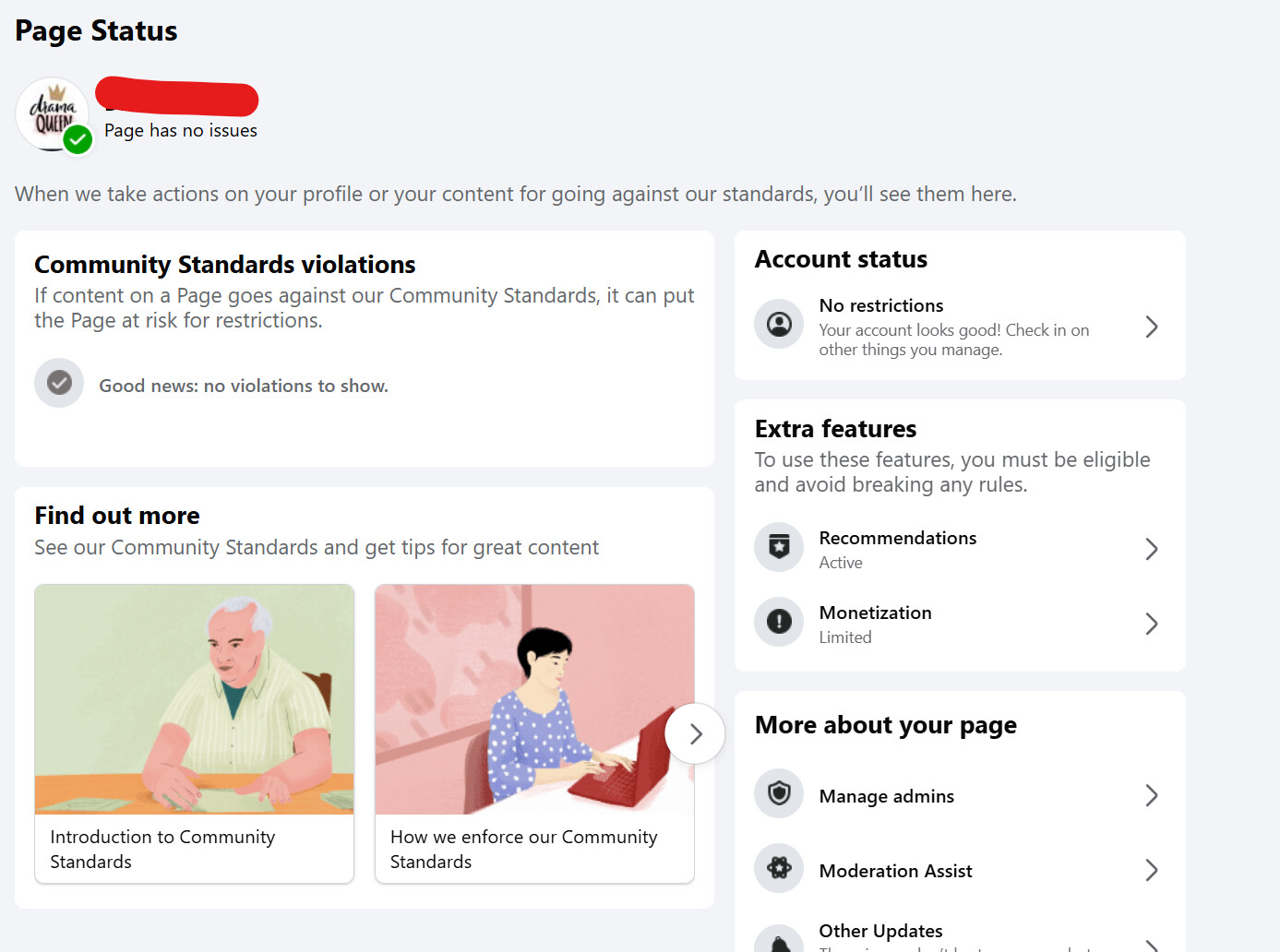Screen dimensions: 1280x952
Task: Open the Moderation Assist chevron arrow
Action: point(1151,870)
